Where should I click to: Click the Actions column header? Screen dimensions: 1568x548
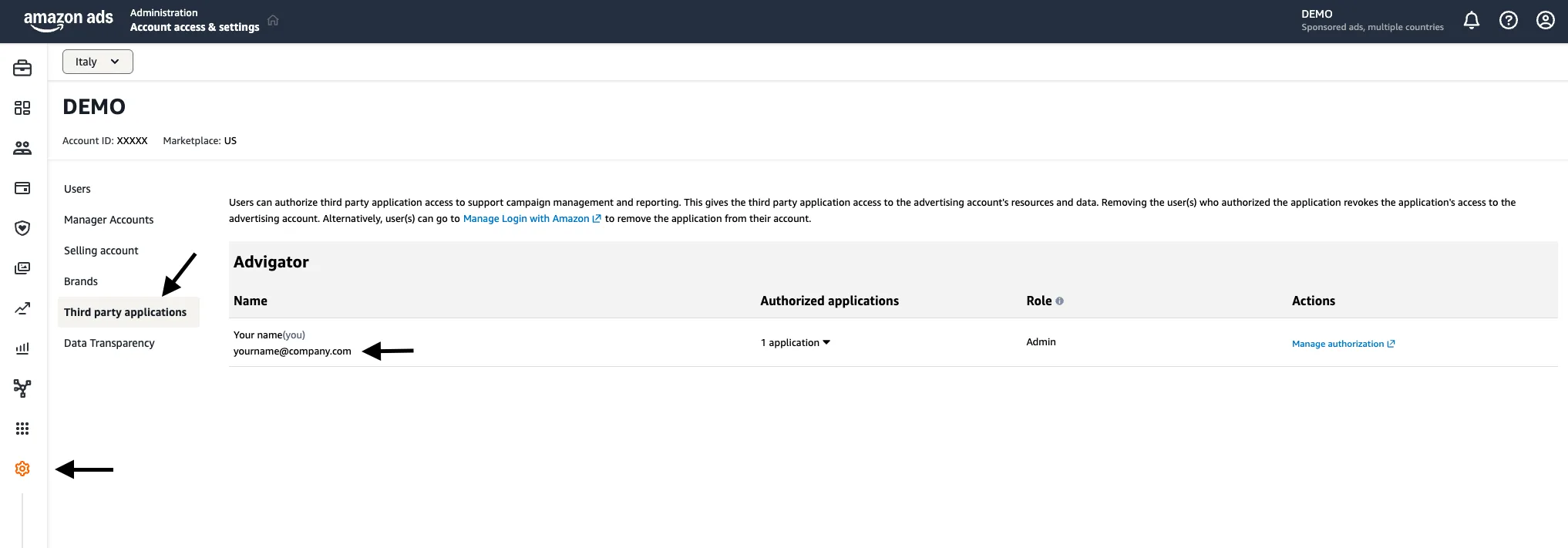point(1314,301)
